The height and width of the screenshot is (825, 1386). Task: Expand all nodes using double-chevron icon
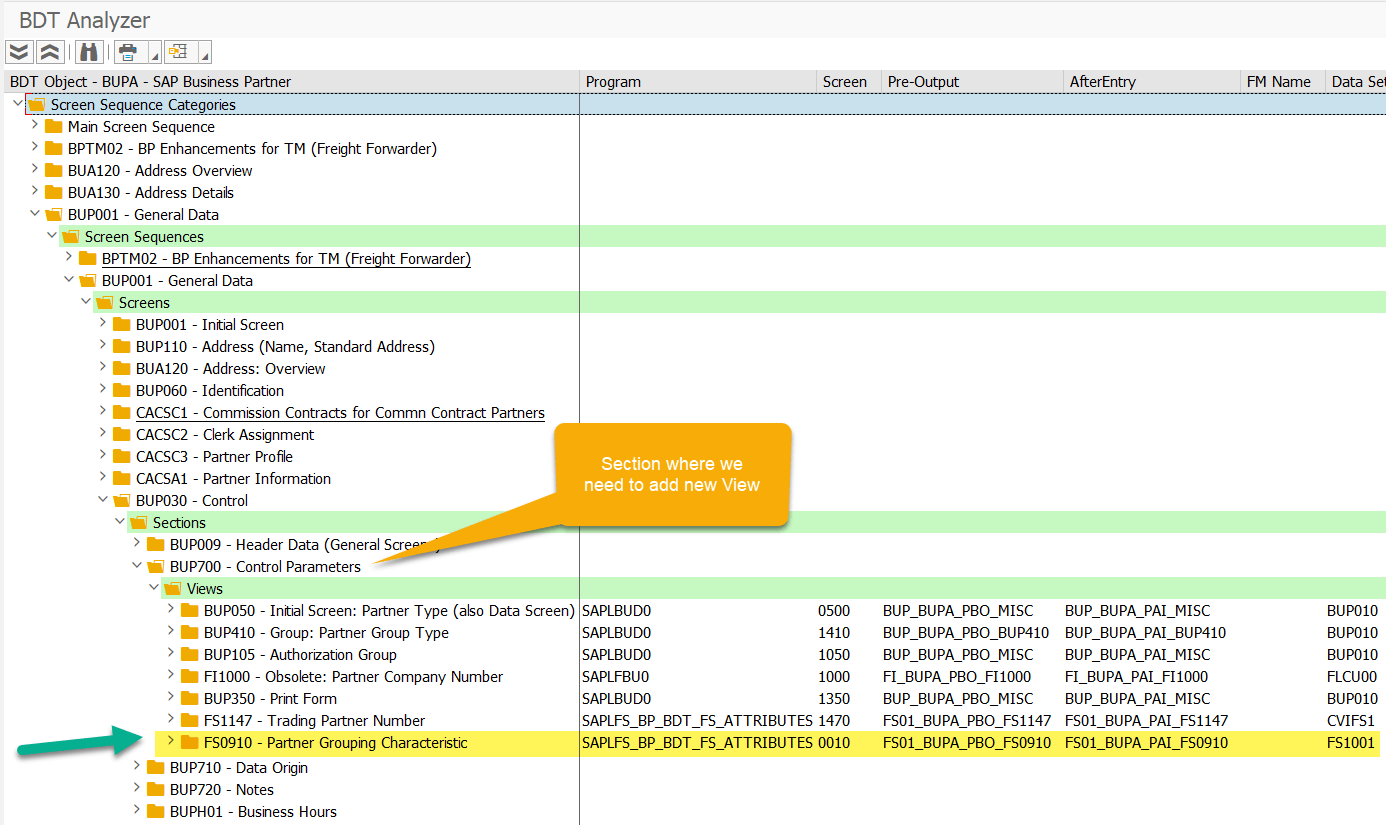pos(18,51)
